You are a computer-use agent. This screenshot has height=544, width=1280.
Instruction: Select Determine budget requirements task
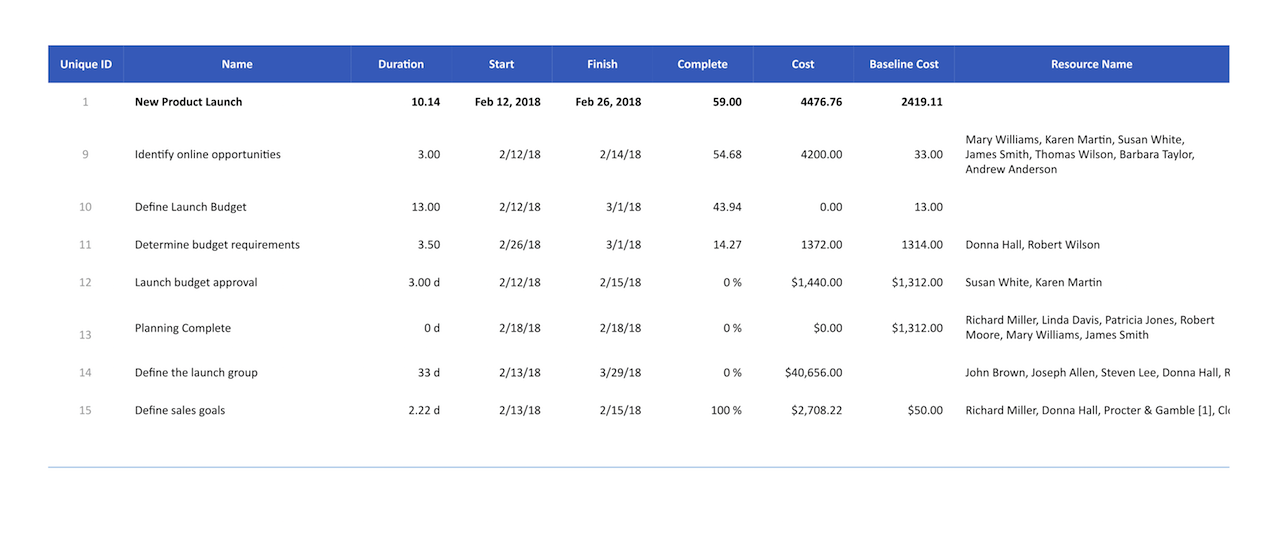pos(217,245)
